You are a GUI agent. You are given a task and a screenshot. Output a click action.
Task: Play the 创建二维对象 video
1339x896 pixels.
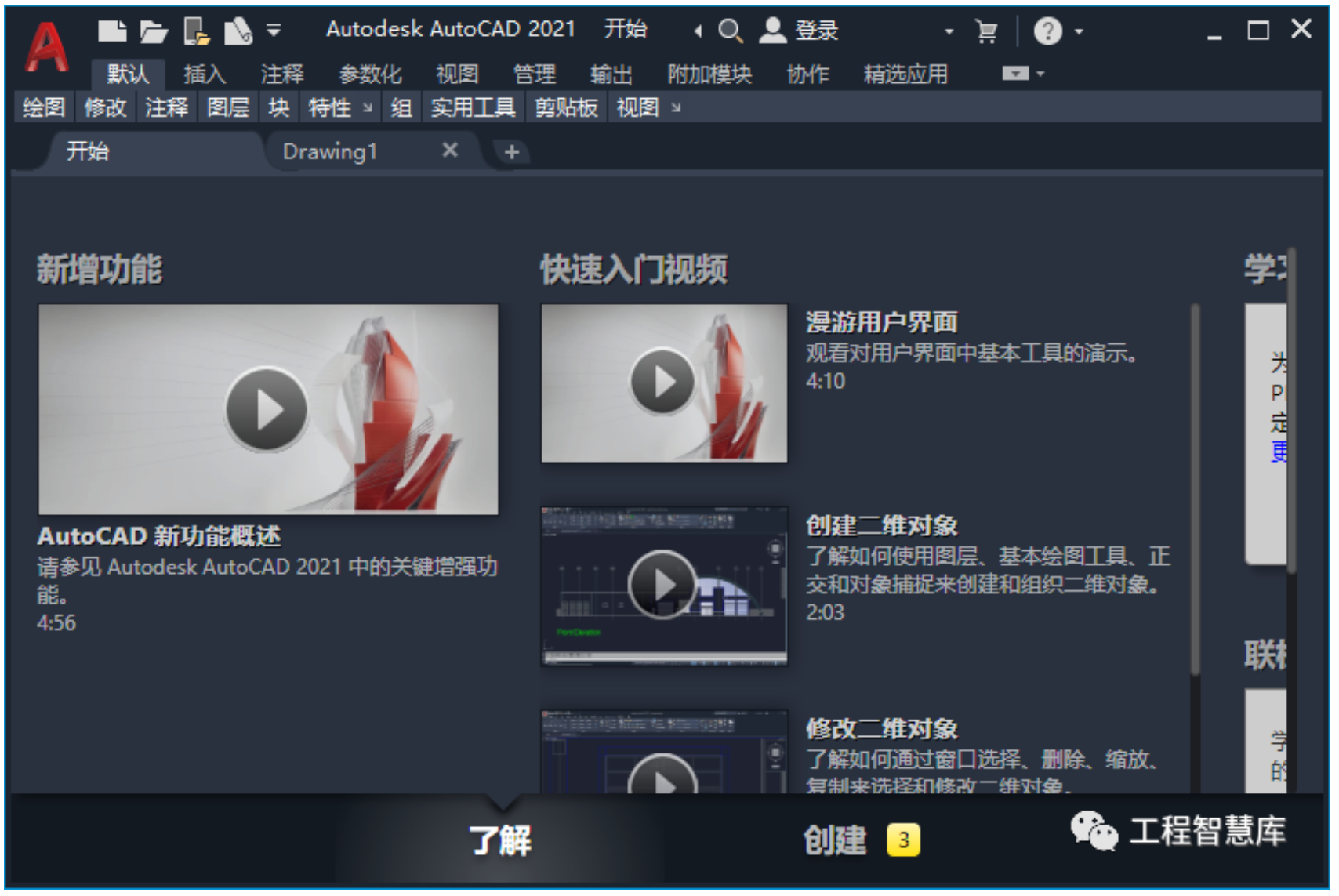click(663, 585)
